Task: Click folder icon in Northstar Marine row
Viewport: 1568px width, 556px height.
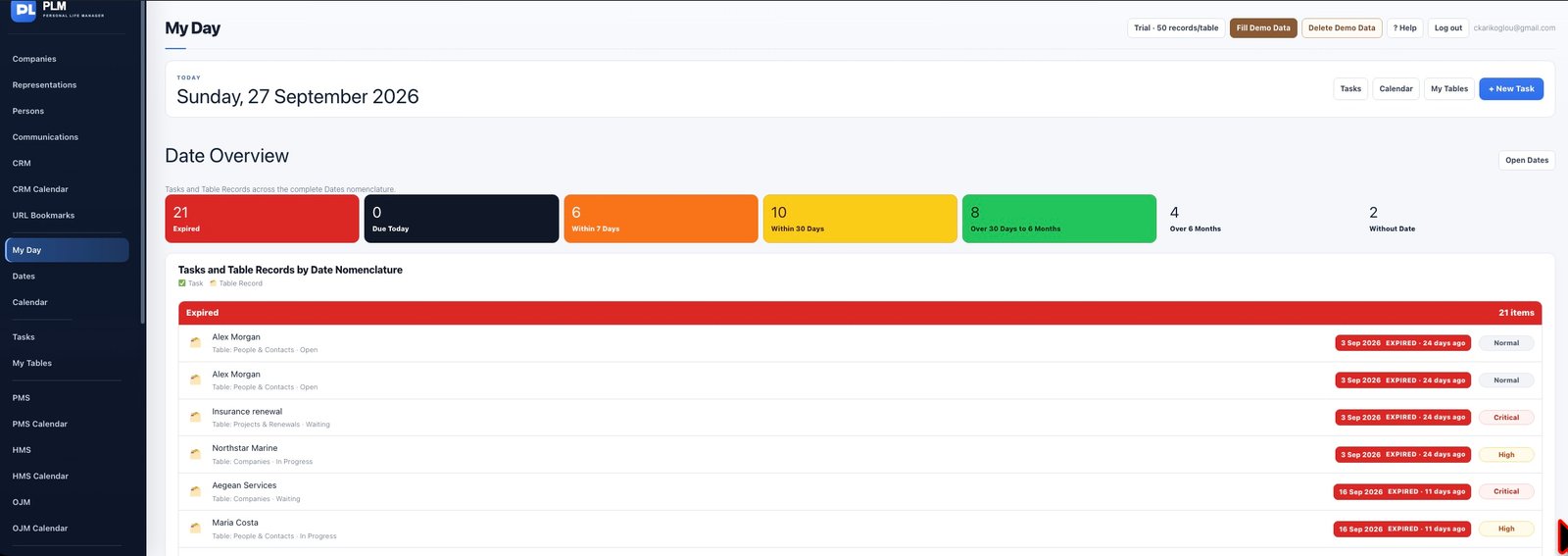Action: 195,454
